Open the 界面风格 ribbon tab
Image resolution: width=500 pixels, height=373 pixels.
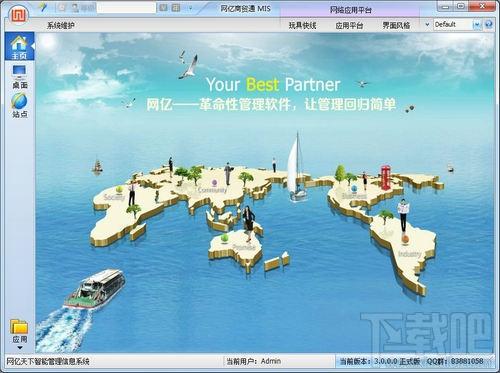click(x=396, y=25)
